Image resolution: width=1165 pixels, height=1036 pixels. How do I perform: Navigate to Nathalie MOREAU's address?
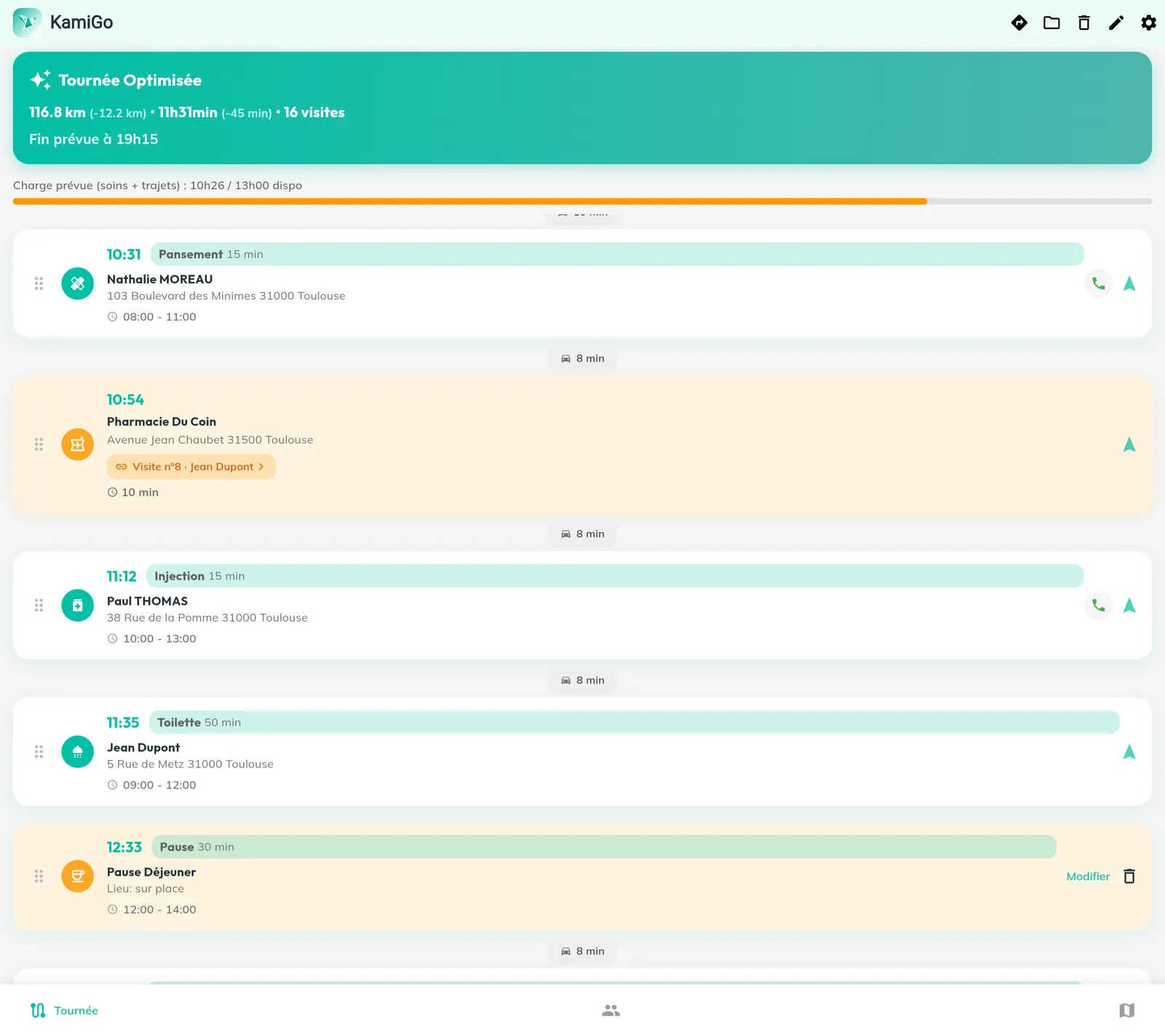click(1129, 284)
